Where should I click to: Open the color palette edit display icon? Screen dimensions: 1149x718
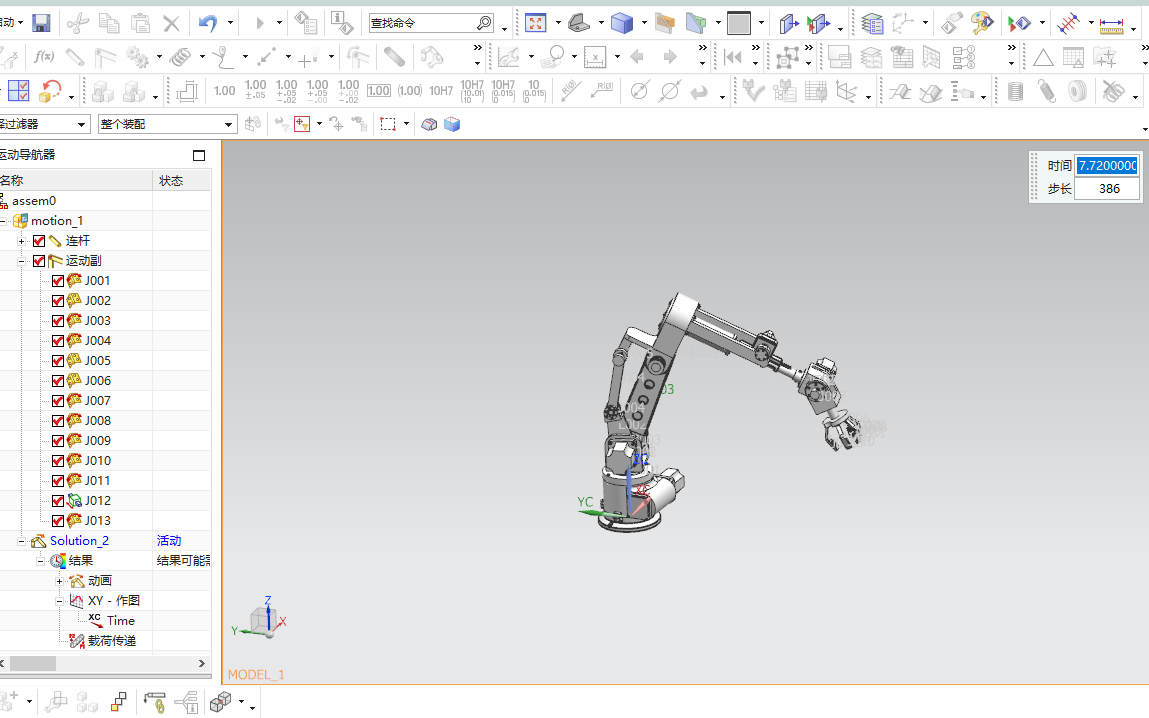click(x=982, y=22)
